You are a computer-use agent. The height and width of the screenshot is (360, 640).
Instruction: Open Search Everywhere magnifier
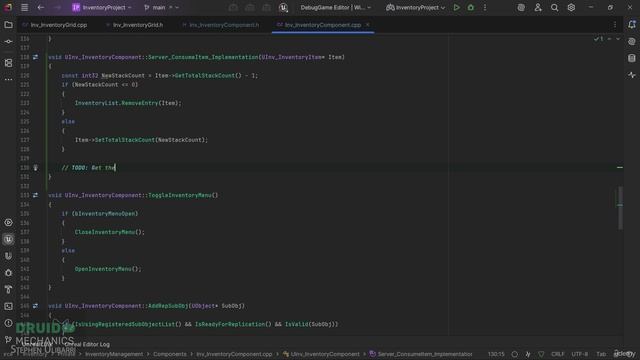[554, 7]
